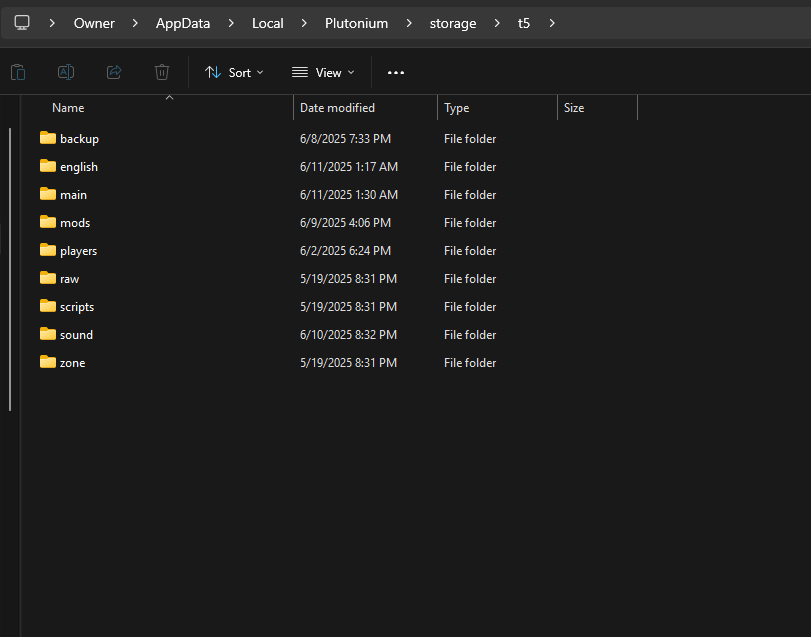Click the date 6/8/2025 7:33 PM
Image resolution: width=811 pixels, height=637 pixels.
(x=346, y=139)
